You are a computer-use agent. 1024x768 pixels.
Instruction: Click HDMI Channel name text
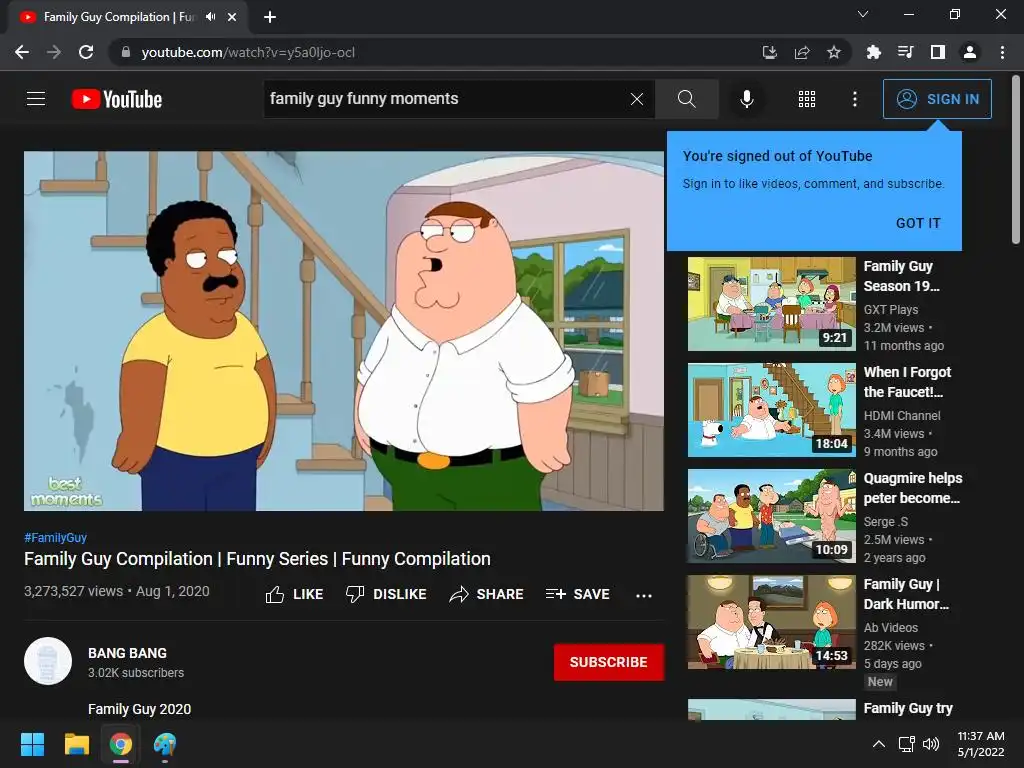902,415
